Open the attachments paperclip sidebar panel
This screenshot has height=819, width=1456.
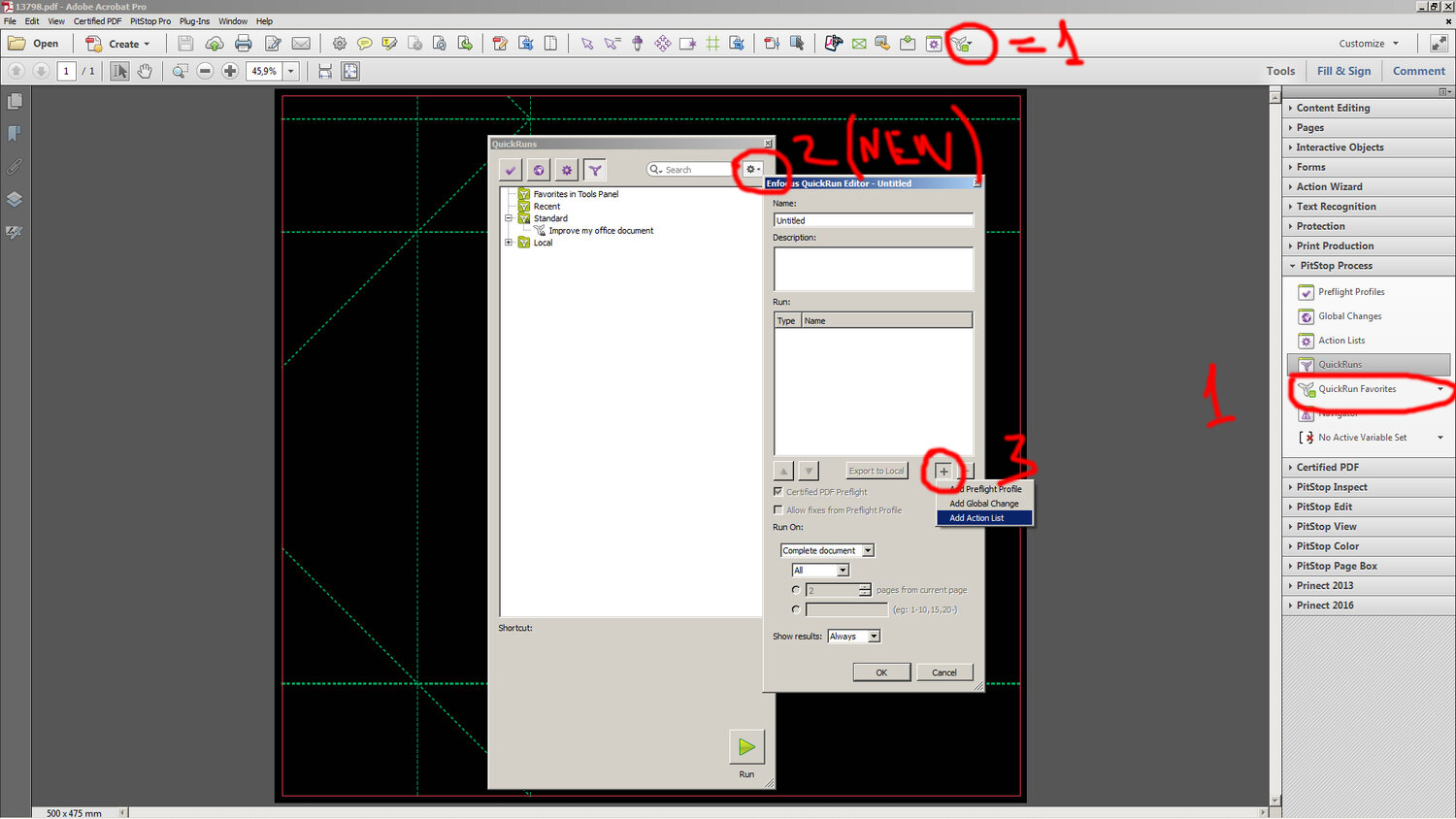(x=15, y=167)
